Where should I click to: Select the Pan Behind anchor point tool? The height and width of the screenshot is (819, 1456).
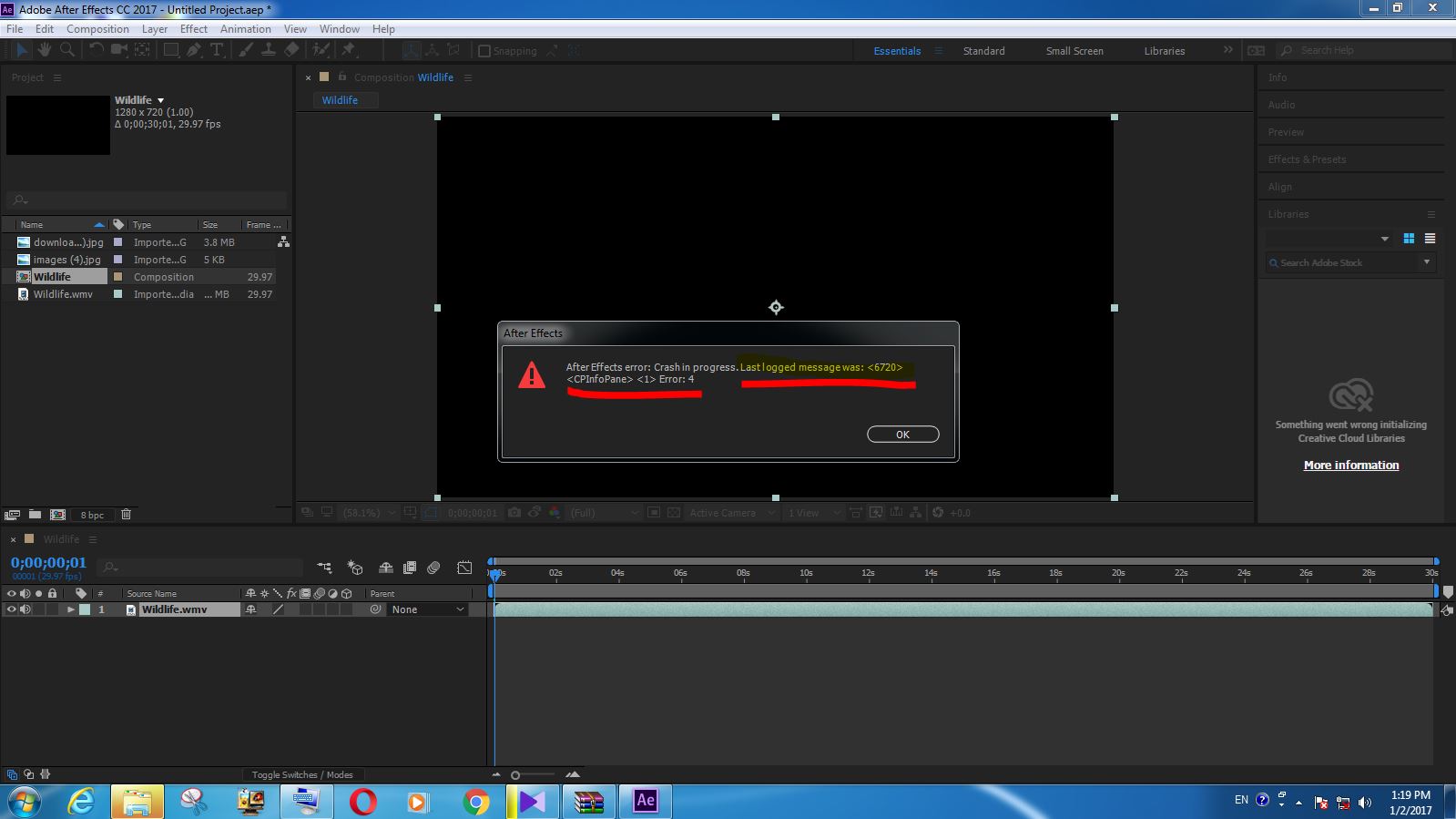(141, 50)
